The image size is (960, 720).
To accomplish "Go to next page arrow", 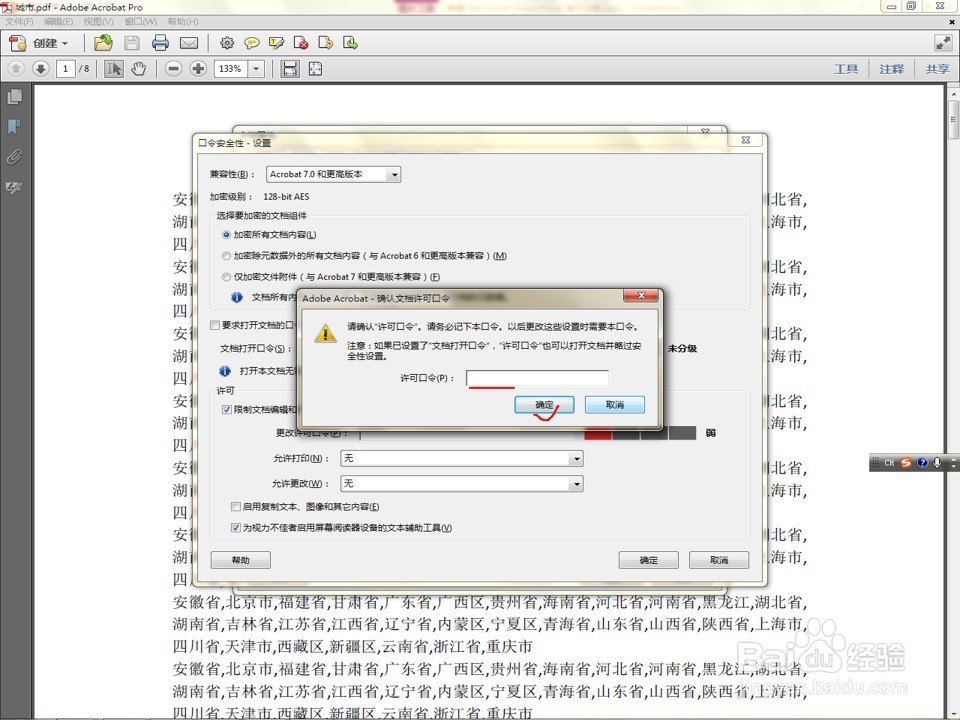I will coord(40,69).
